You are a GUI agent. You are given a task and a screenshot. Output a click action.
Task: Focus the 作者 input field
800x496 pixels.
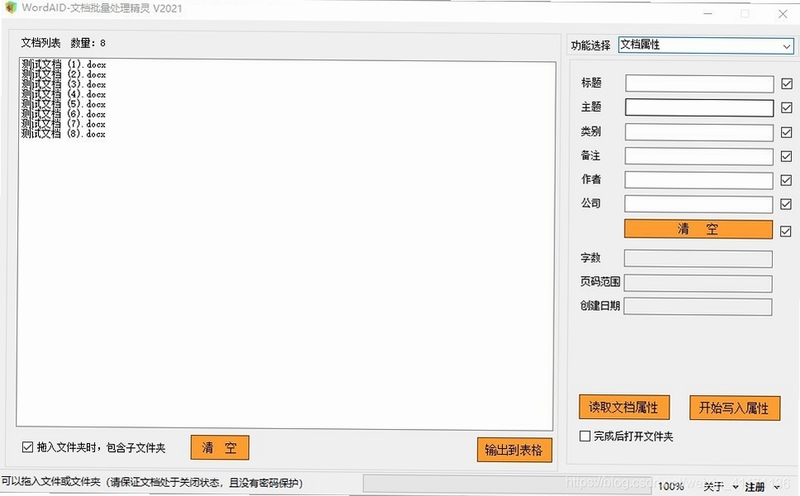pyautogui.click(x=698, y=180)
